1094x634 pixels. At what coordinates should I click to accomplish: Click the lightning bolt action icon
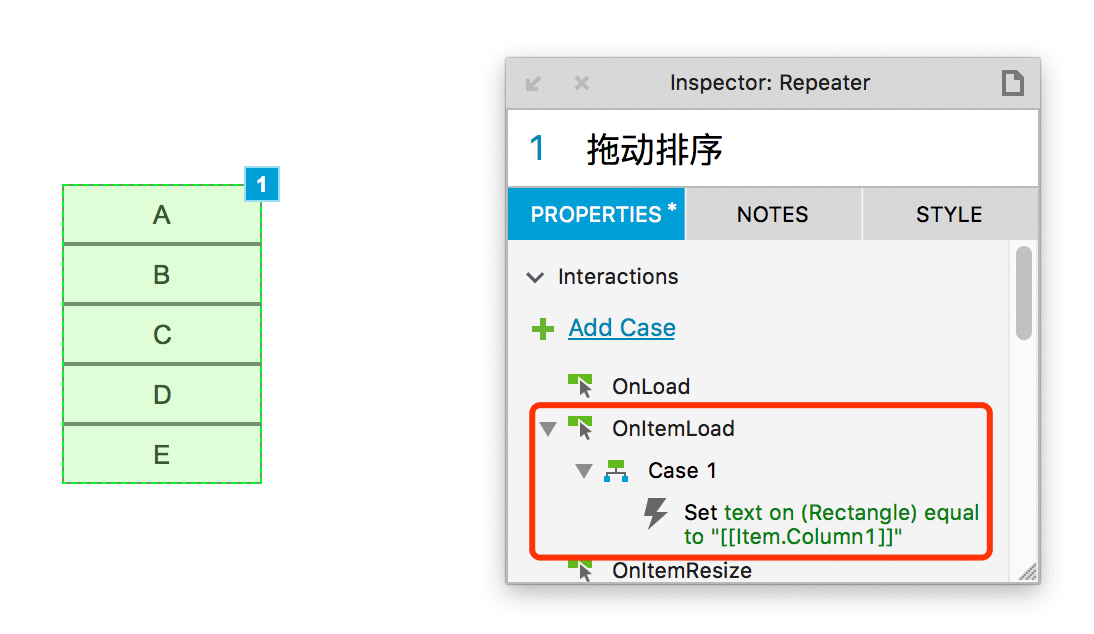tap(655, 513)
